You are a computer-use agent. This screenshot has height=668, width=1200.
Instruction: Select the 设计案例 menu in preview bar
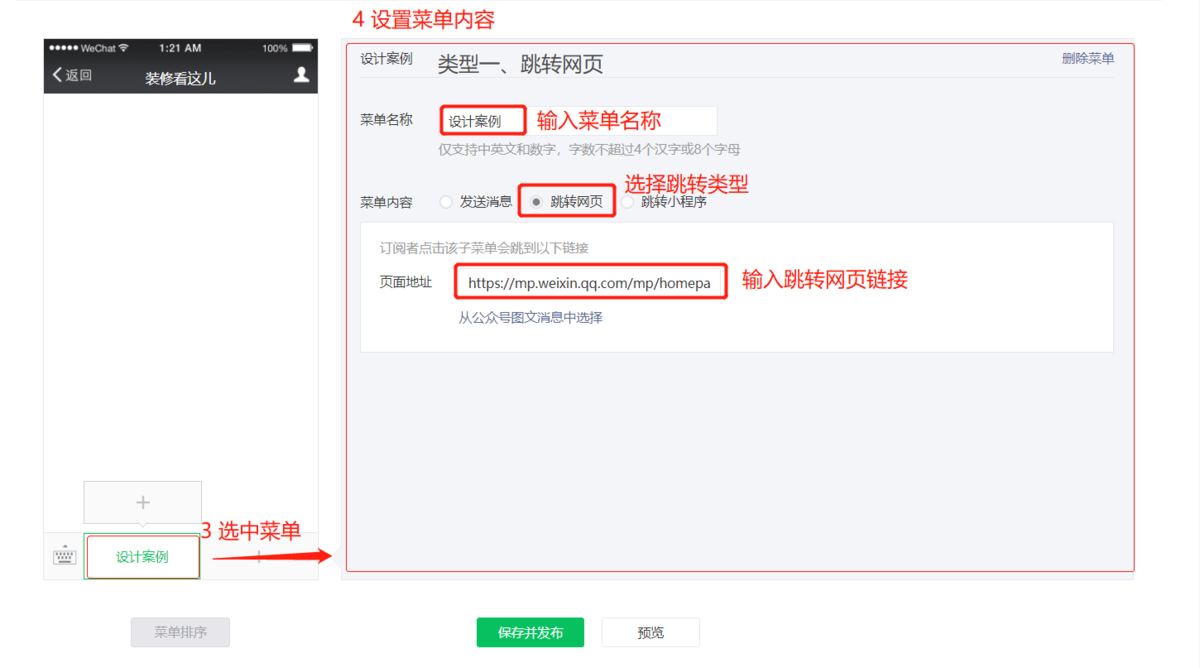142,557
